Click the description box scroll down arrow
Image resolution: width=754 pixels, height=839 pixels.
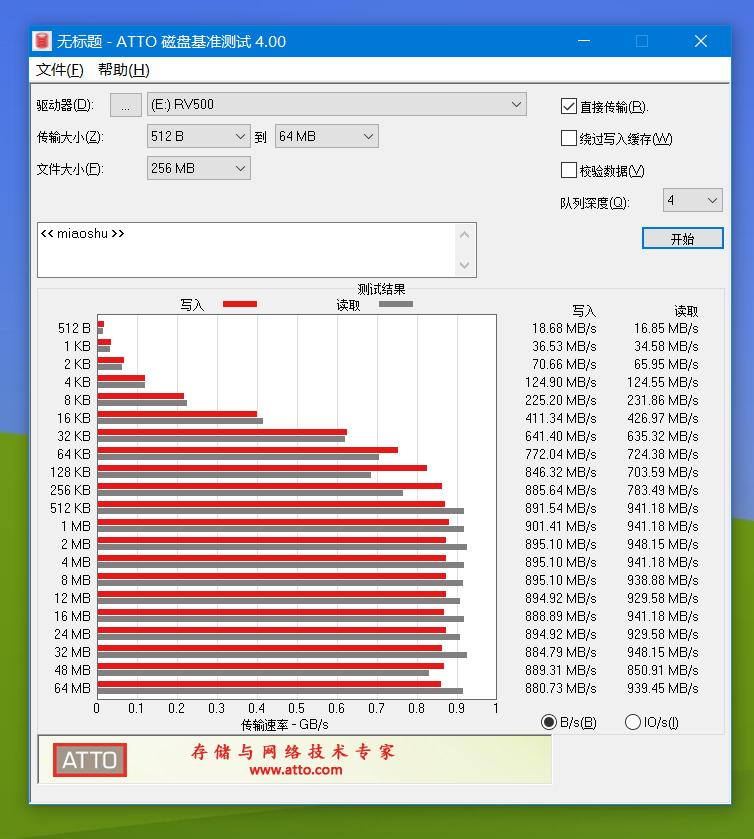(464, 265)
